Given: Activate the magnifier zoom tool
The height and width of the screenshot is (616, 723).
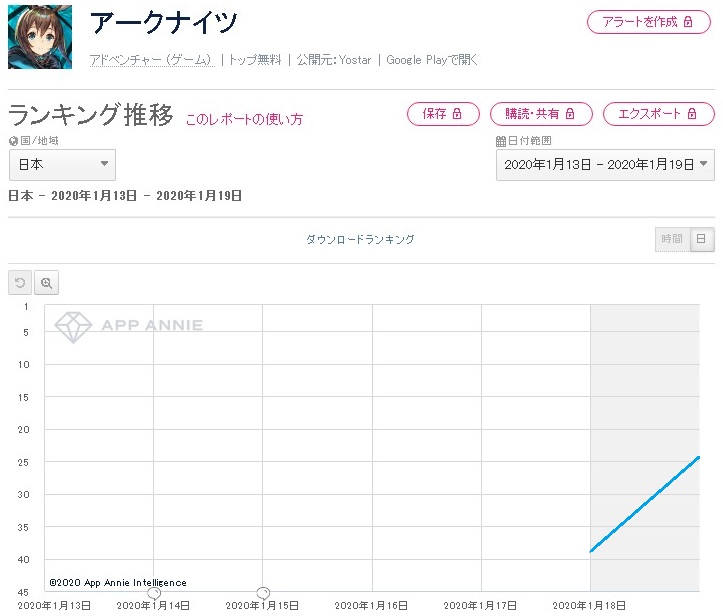Looking at the screenshot, I should (x=46, y=282).
